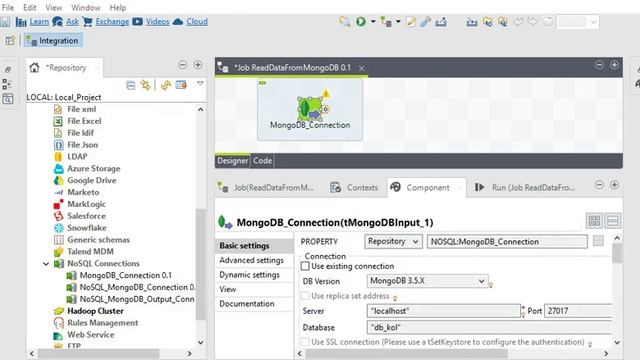640x360 pixels.
Task: Switch to the Designer tab
Action: click(x=232, y=161)
